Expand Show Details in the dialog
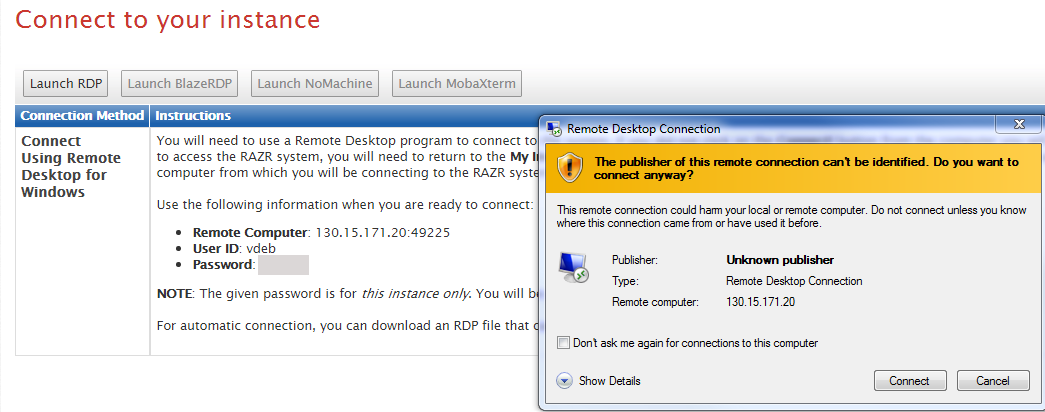 coord(599,381)
